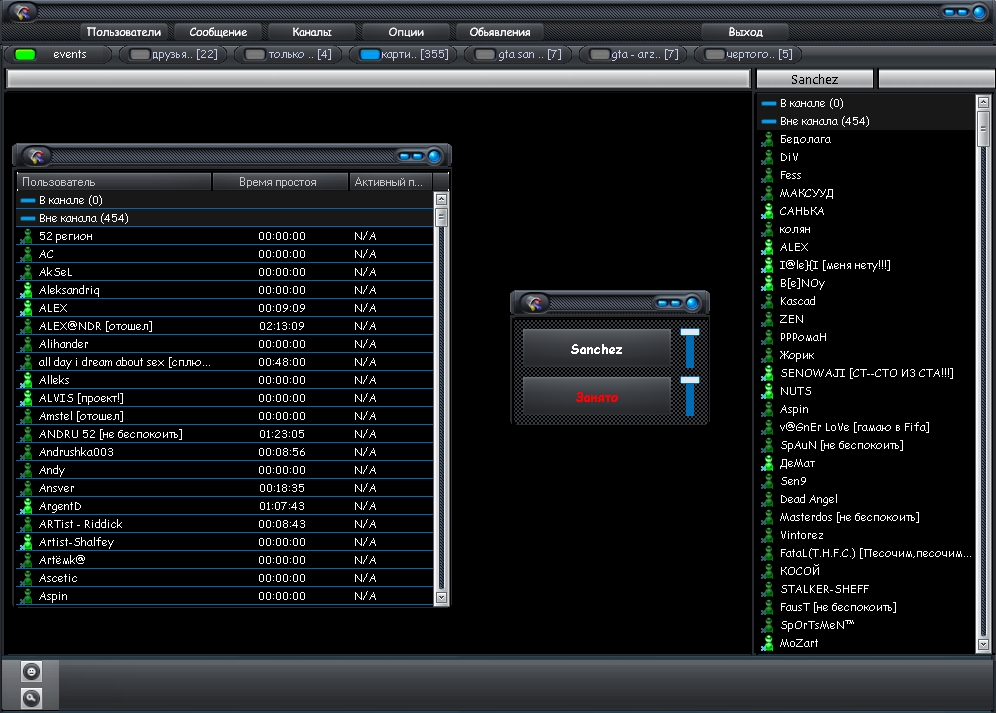The image size is (996, 713).
Task: Open the smiley emoticon picker
Action: coord(32,672)
